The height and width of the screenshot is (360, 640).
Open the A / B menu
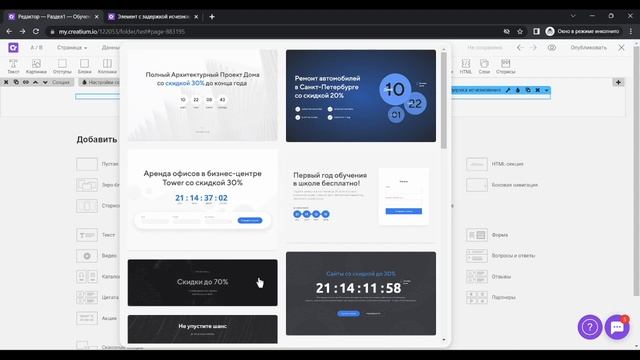pyautogui.click(x=36, y=48)
